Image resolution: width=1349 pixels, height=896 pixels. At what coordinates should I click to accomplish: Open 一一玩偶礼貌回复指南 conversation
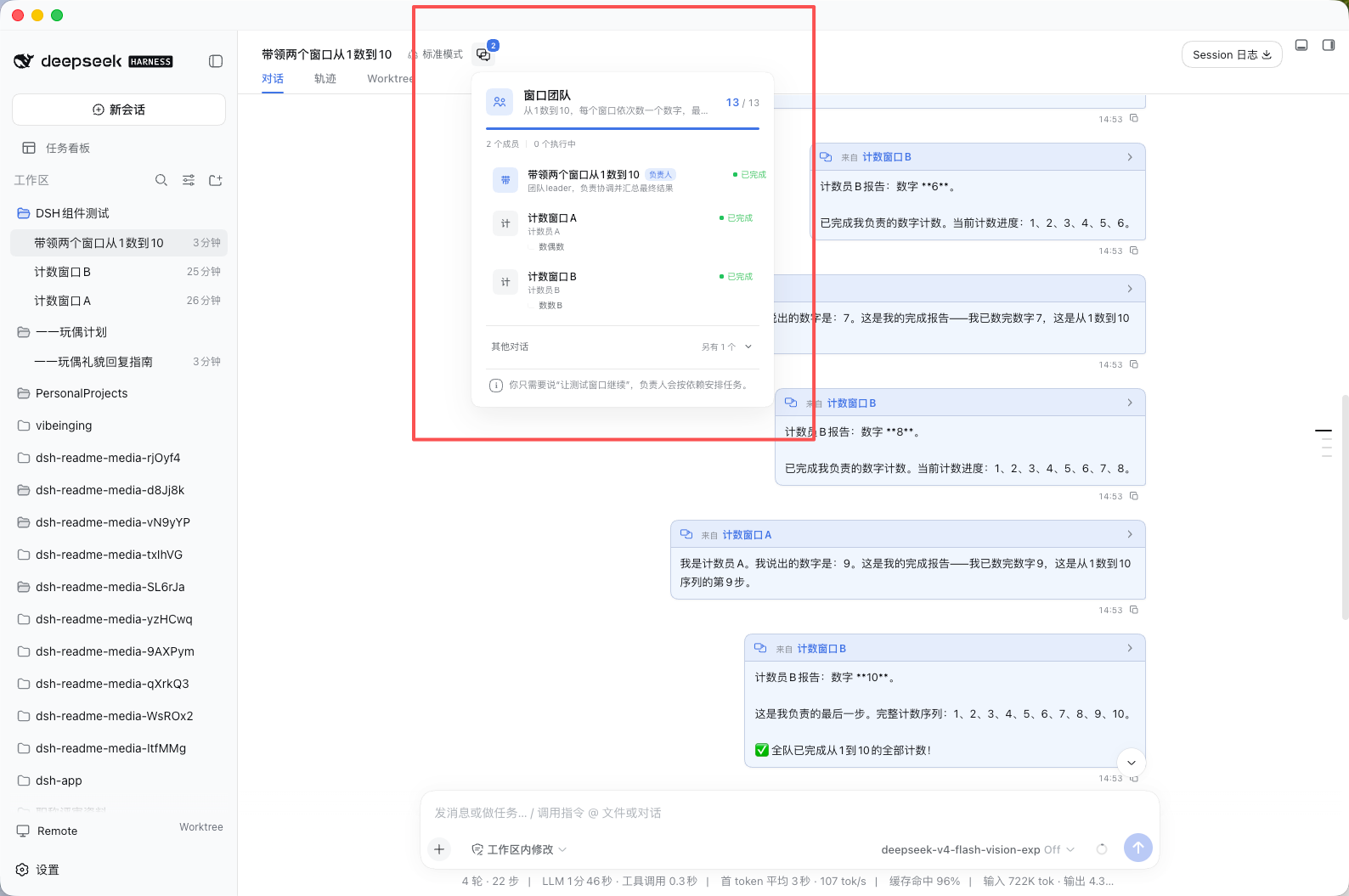pos(119,362)
